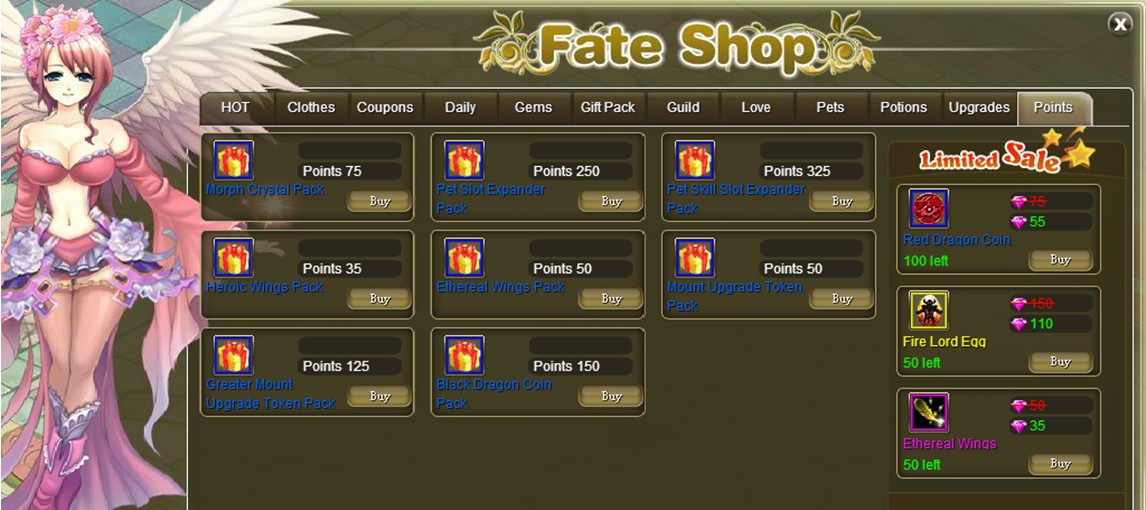The width and height of the screenshot is (1146, 510).
Task: Select the Pet Slot Expander Pack icon
Action: 464,160
